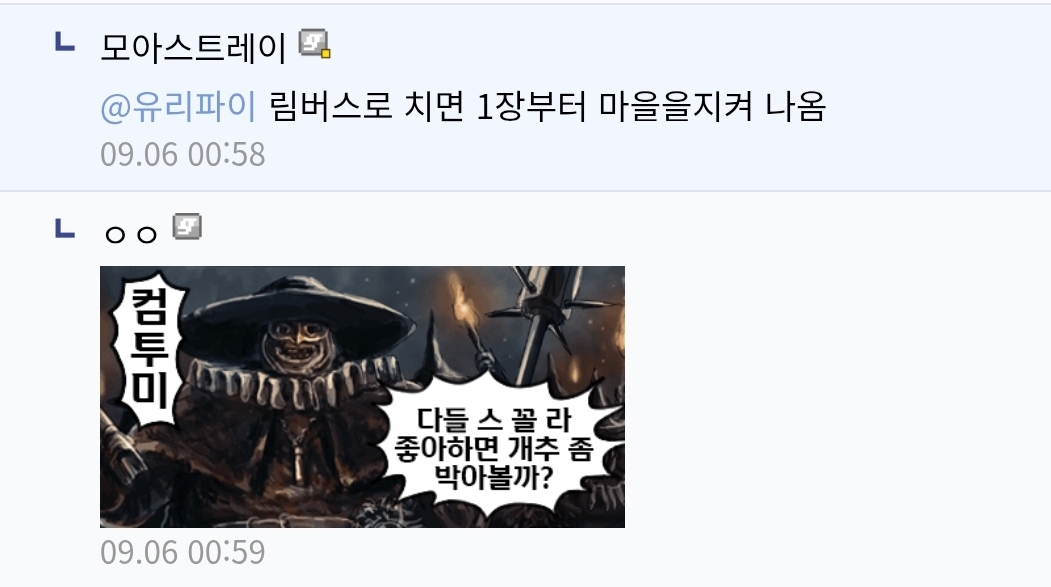Screen dimensions: 1051x587
Task: Click the reply arrow icon before ㅇㅇ
Action: (x=64, y=228)
